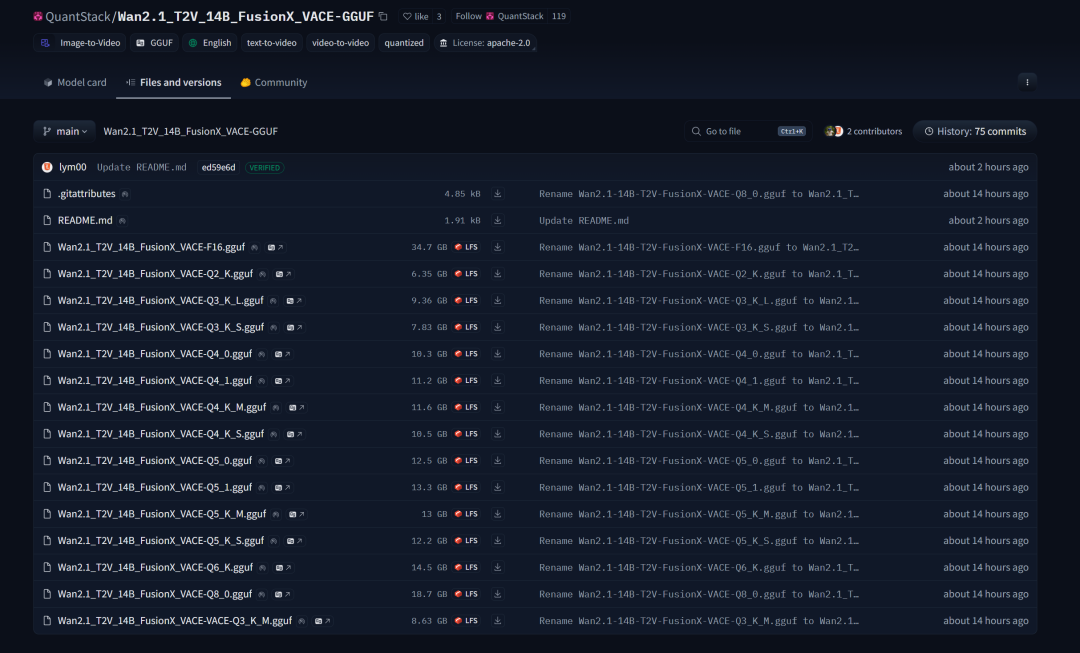Download the Q2_K.gguf file
Screen dimensions: 1080x653
pos(497,274)
